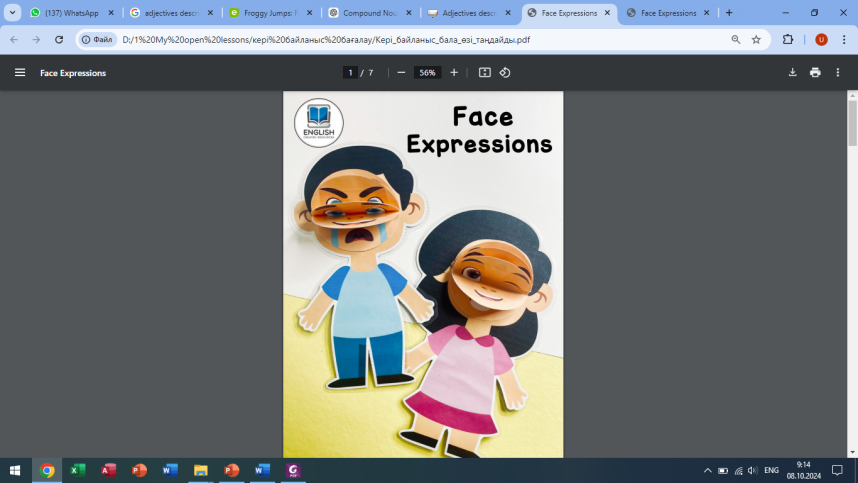This screenshot has width=858, height=483.
Task: Open the Chrome profile avatar
Action: tap(821, 39)
